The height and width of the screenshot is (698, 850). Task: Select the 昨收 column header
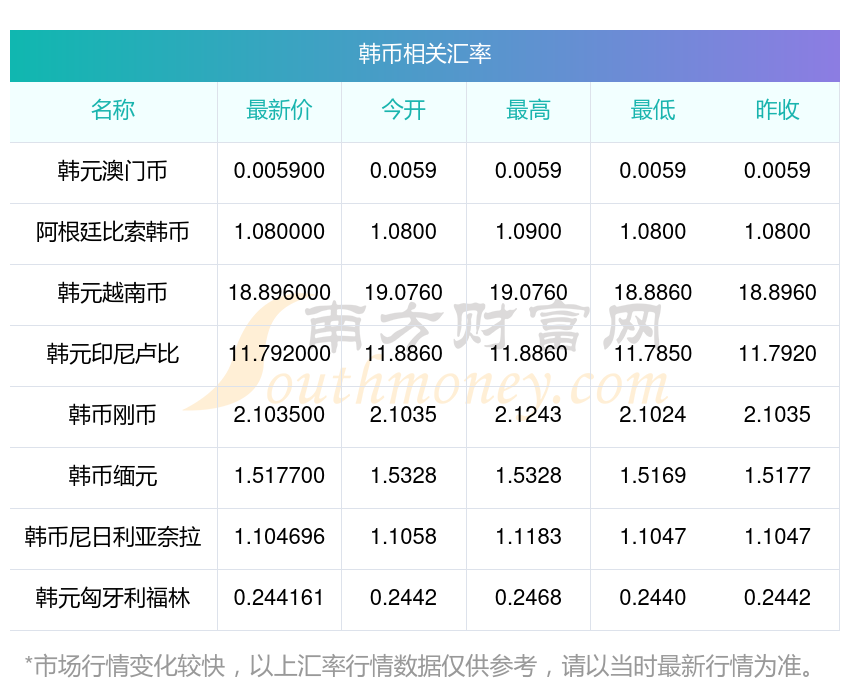tap(777, 110)
